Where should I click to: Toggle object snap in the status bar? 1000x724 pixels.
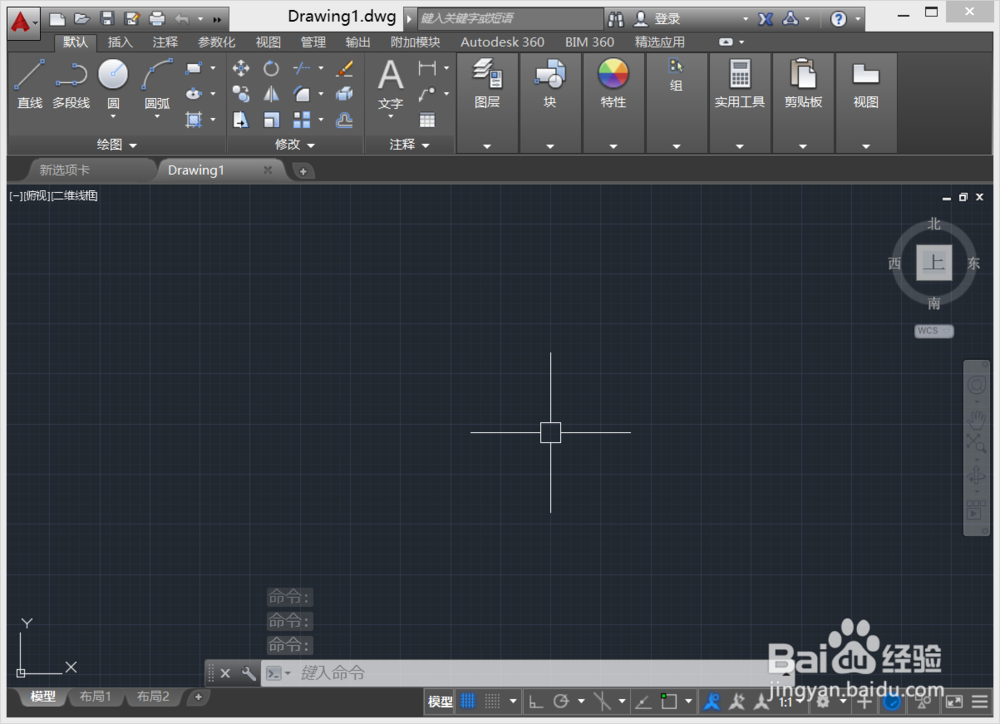670,700
